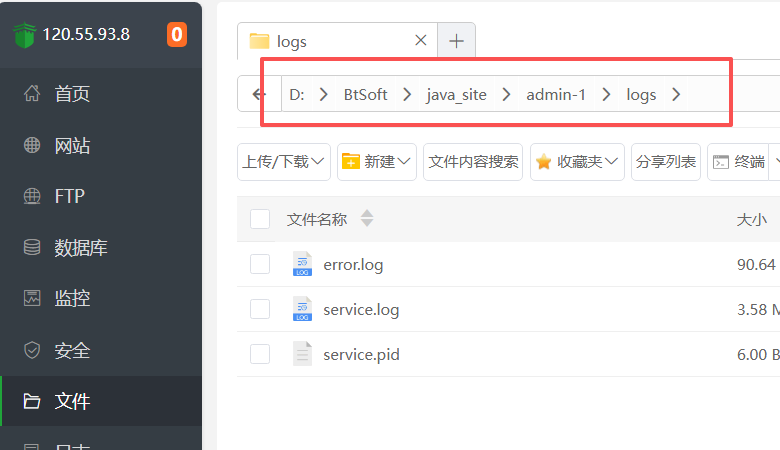
Task: Go back with the left arrow button
Action: point(259,94)
